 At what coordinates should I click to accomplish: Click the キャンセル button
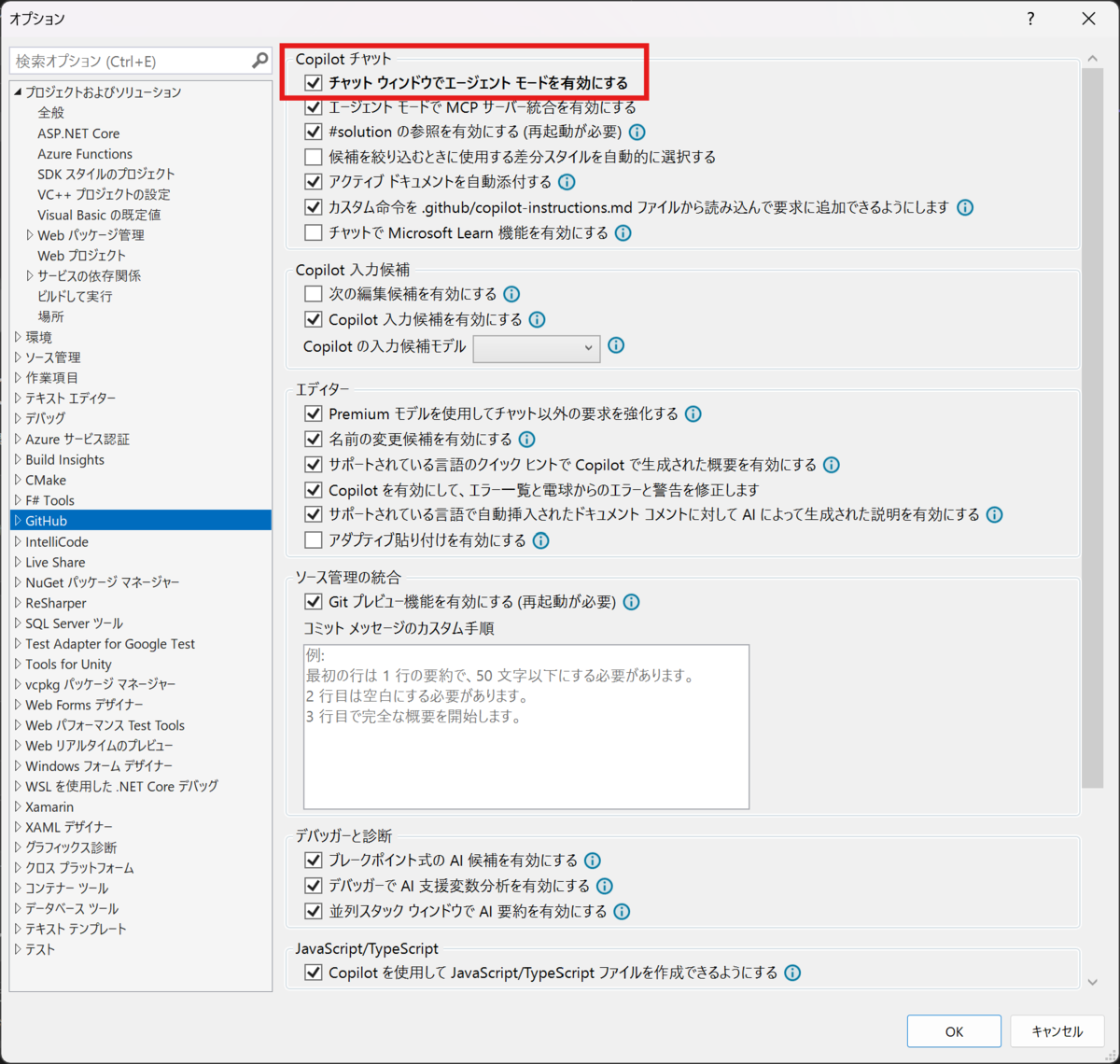[x=1057, y=1031]
